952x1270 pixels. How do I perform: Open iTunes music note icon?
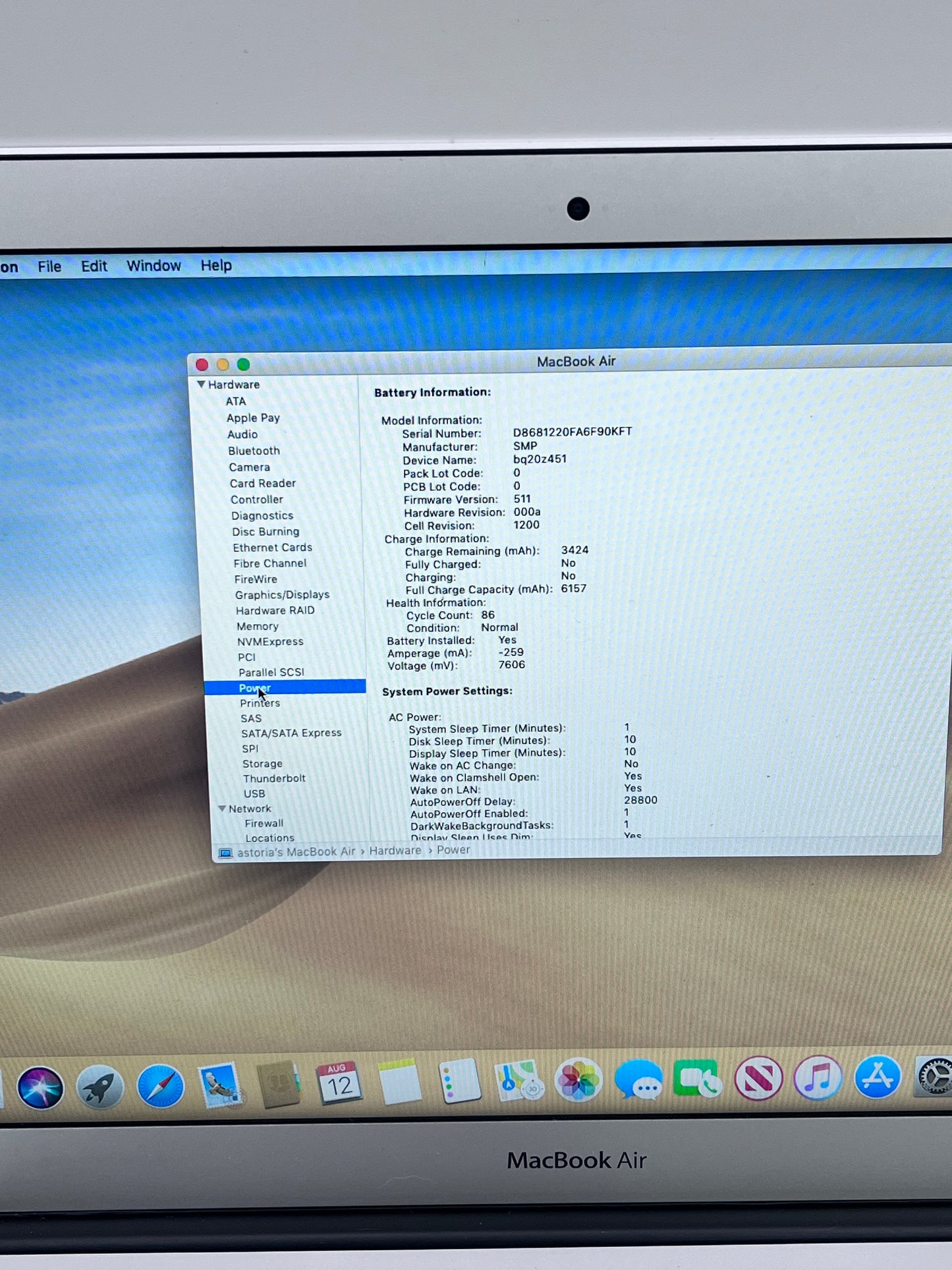(818, 1078)
